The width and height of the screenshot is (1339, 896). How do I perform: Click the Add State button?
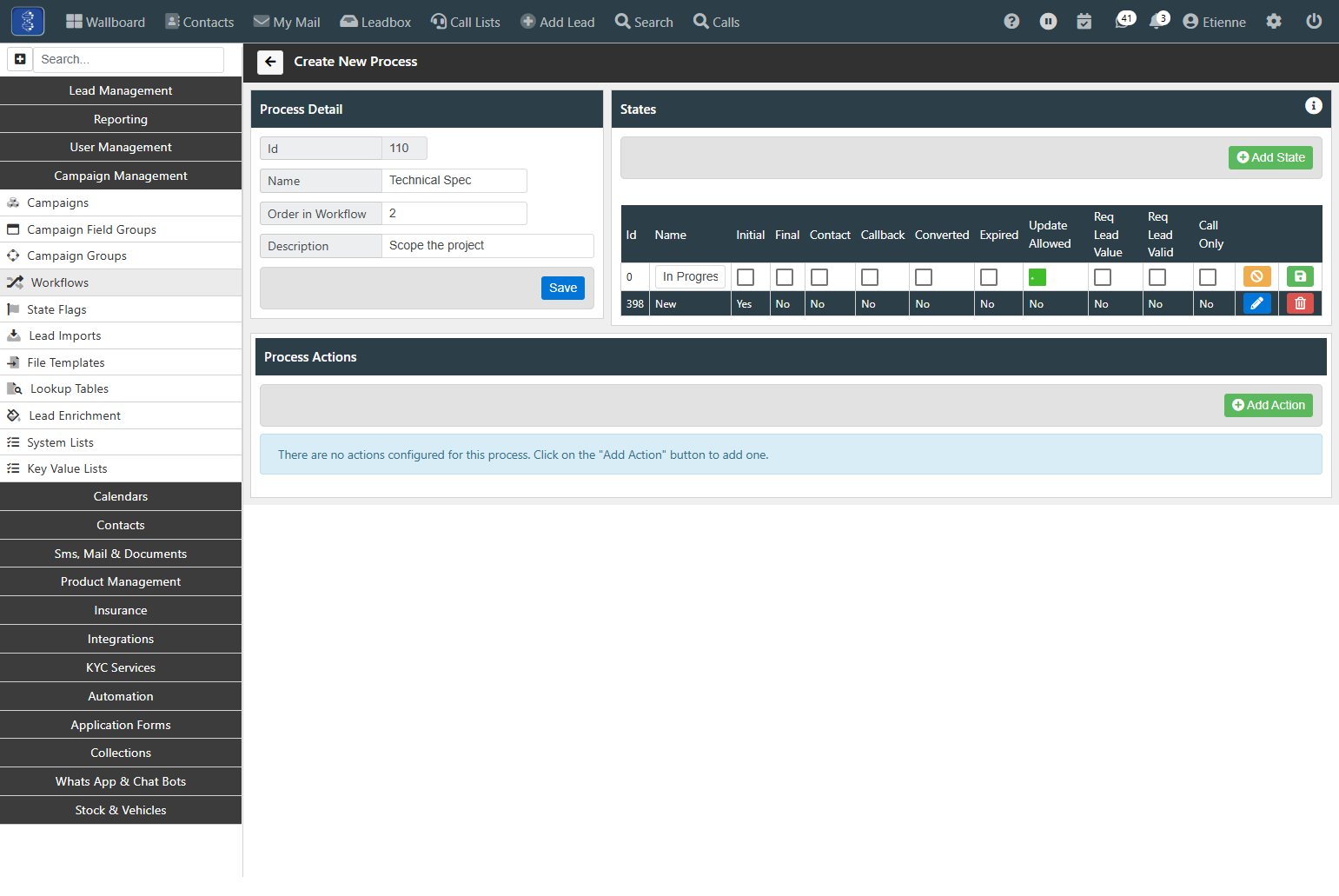click(x=1270, y=157)
